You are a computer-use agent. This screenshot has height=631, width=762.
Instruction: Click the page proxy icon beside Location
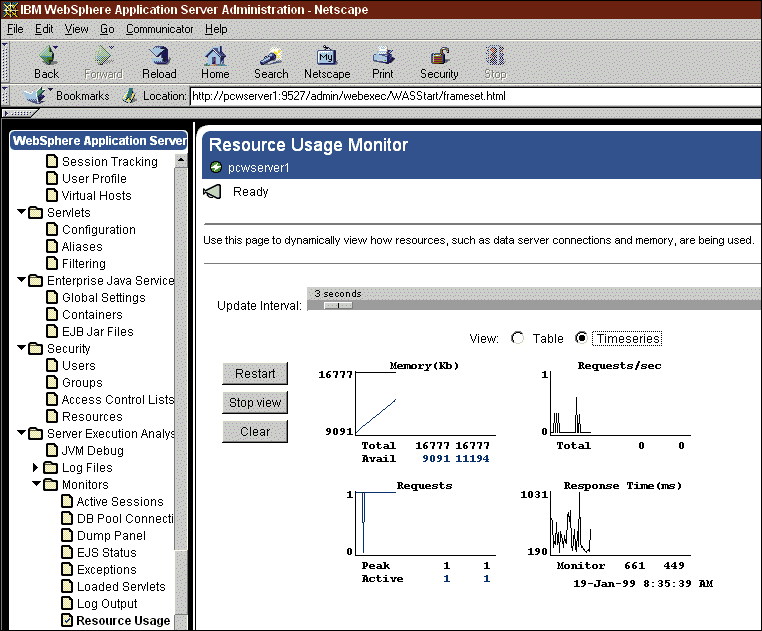point(129,96)
